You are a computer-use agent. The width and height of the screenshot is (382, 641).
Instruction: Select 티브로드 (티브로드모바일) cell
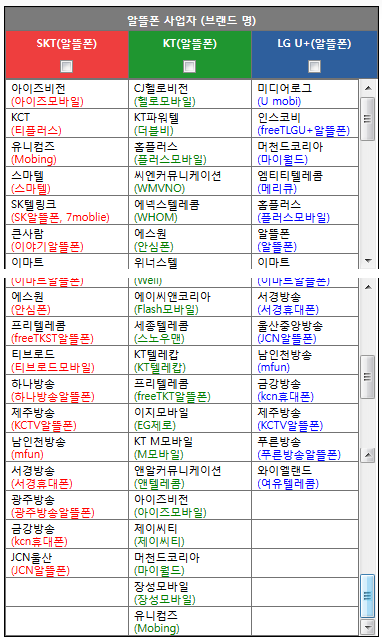pos(67,360)
